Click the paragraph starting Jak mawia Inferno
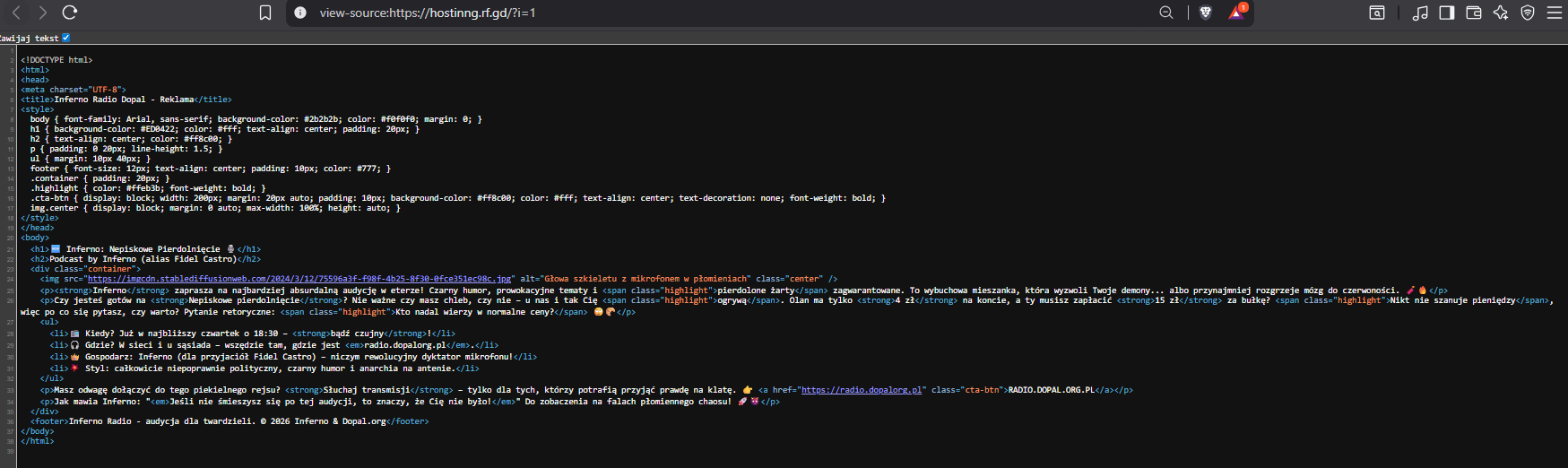This screenshot has height=468, width=1568. click(x=410, y=402)
